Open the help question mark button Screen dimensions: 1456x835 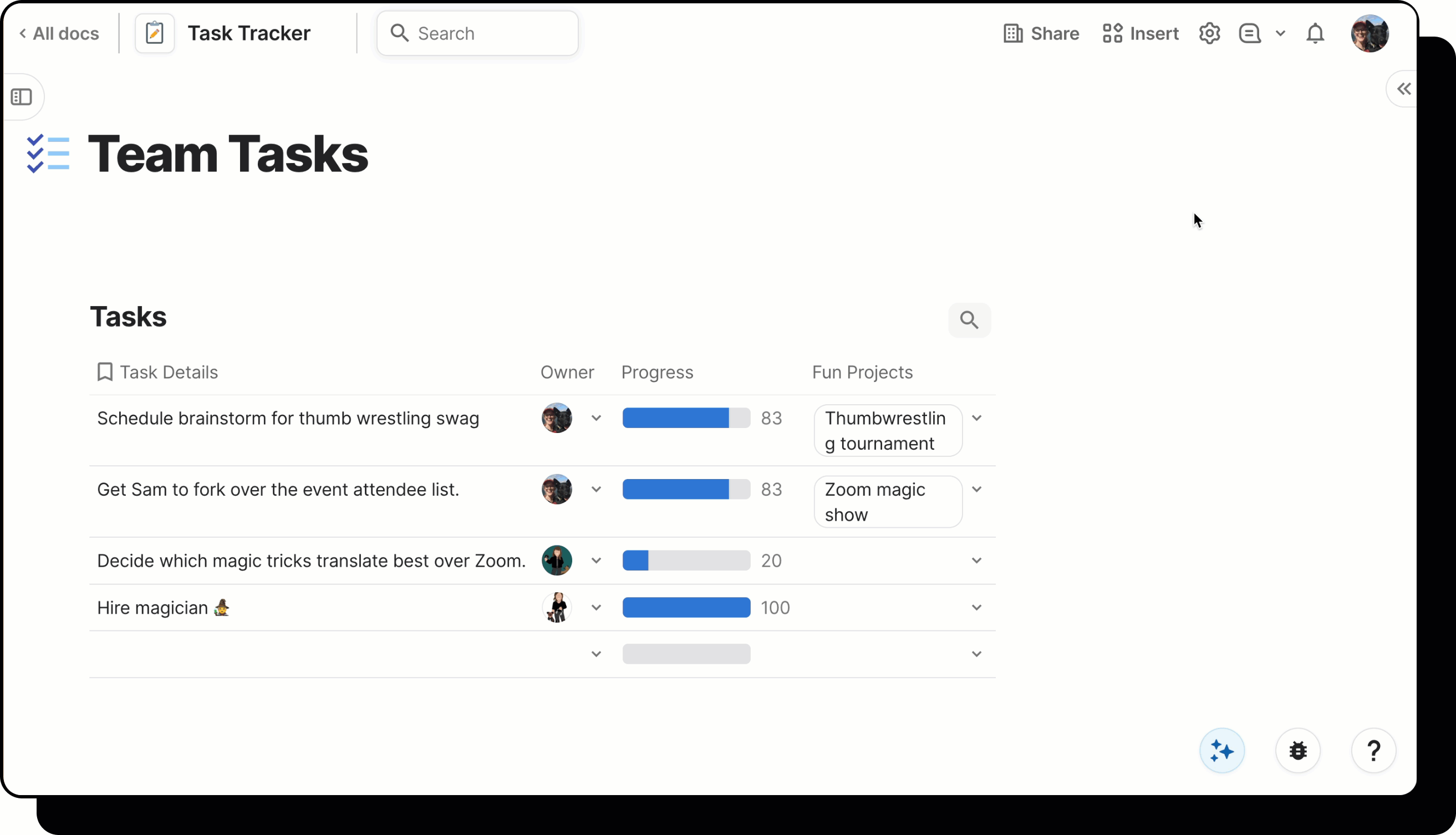(x=1373, y=750)
